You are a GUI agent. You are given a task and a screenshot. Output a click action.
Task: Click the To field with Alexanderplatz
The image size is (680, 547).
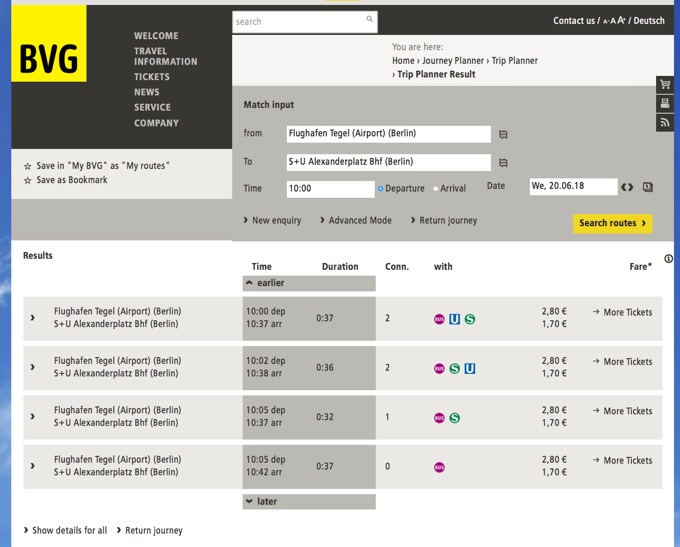pyautogui.click(x=389, y=162)
